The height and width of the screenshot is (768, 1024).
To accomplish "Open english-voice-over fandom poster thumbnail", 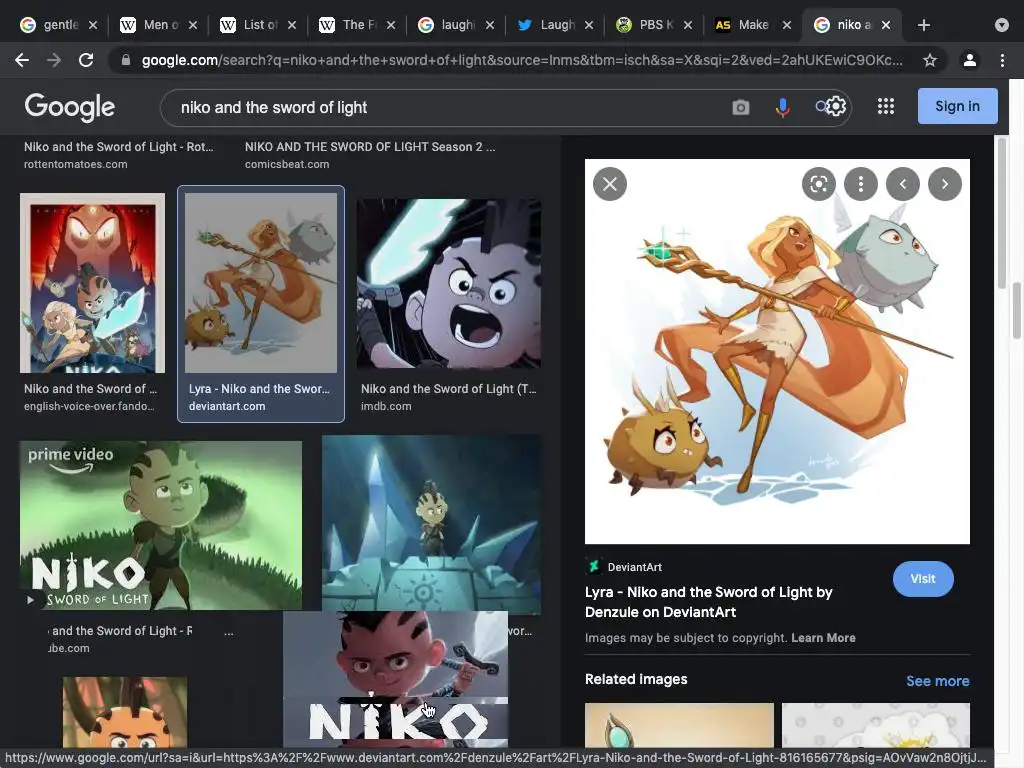I will click(92, 283).
